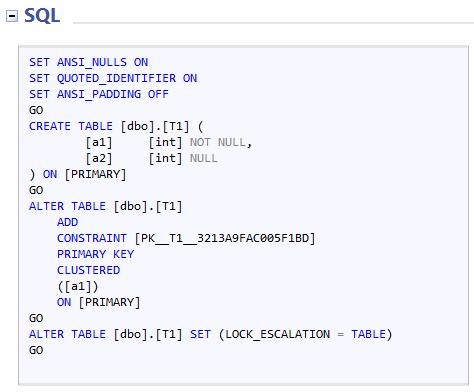Click the SQL section heading
This screenshot has height=392, width=474.
coord(42,16)
